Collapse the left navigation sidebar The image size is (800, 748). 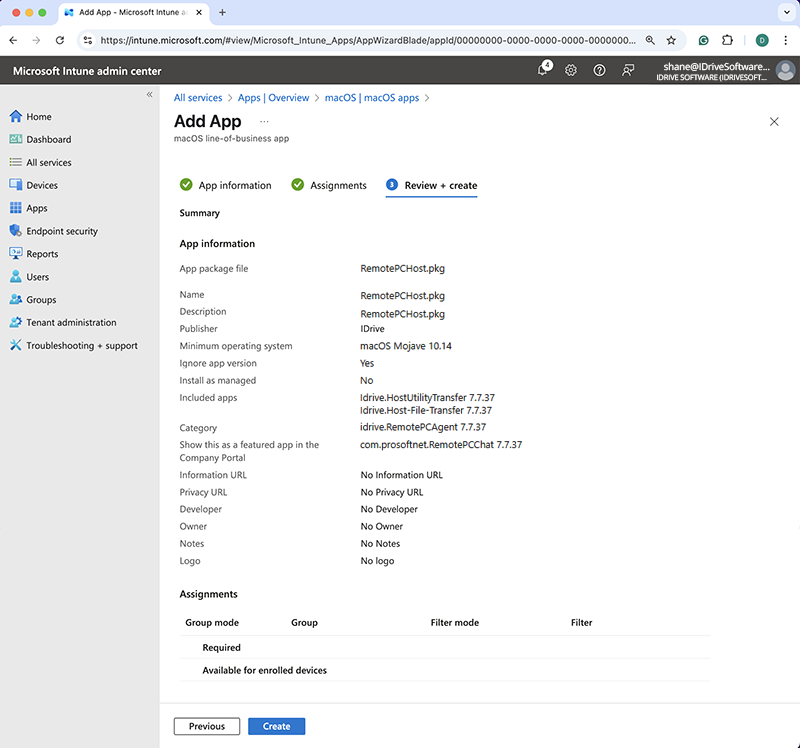pos(150,94)
